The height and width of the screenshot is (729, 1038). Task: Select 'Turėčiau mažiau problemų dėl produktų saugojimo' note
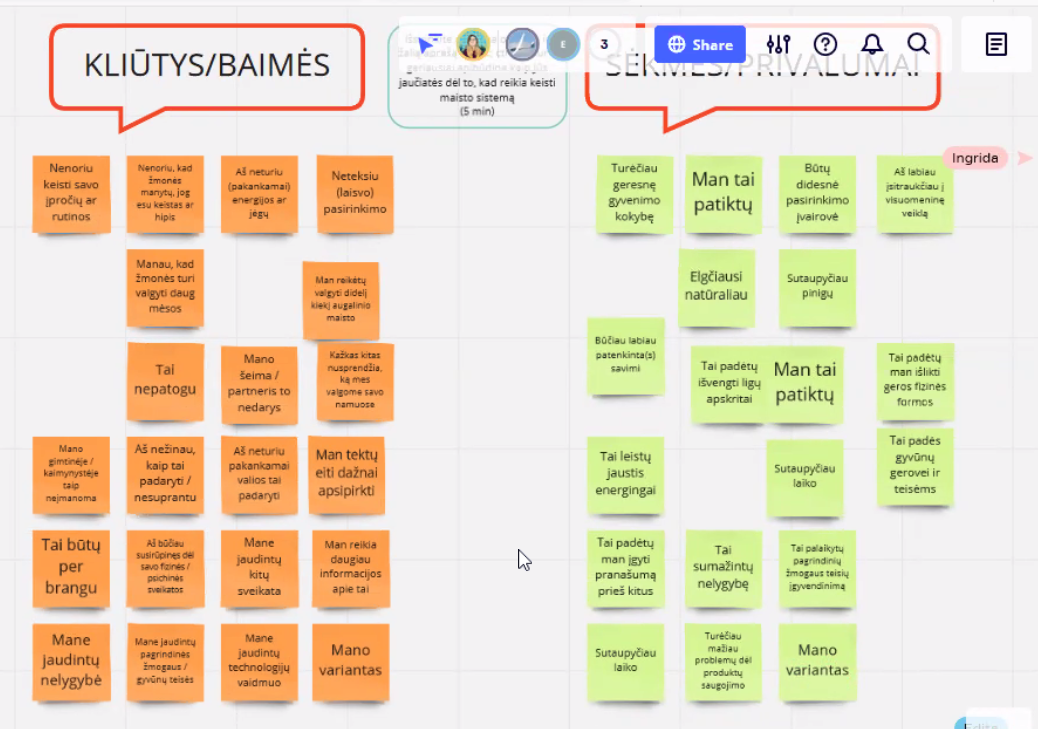click(x=723, y=661)
